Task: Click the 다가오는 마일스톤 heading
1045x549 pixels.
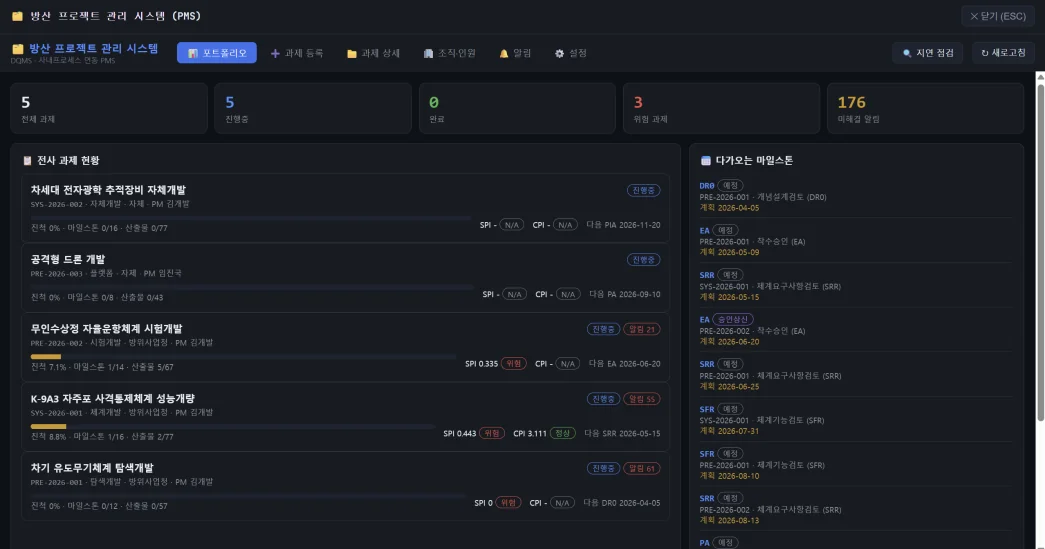Action: pos(754,161)
